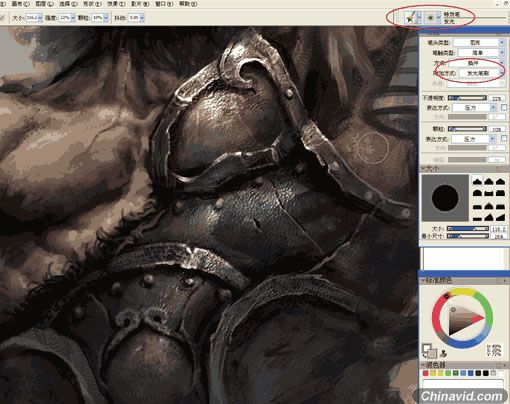Open the 选择 (Select) menu
Screen dimensions: 510x404
(68, 4)
